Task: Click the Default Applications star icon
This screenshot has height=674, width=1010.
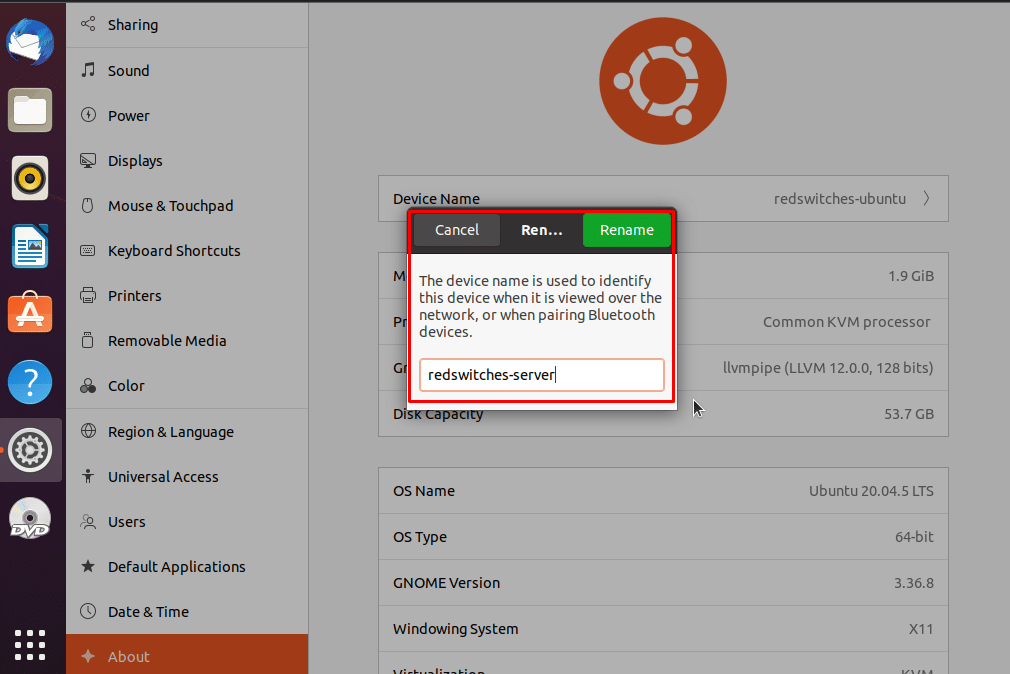Action: click(x=88, y=566)
